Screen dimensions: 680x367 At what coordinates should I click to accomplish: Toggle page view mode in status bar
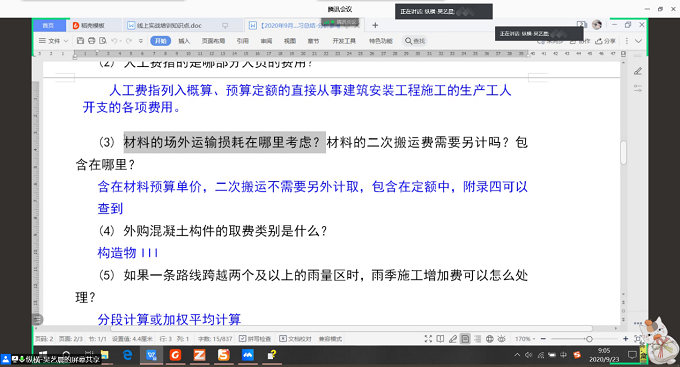(465, 339)
